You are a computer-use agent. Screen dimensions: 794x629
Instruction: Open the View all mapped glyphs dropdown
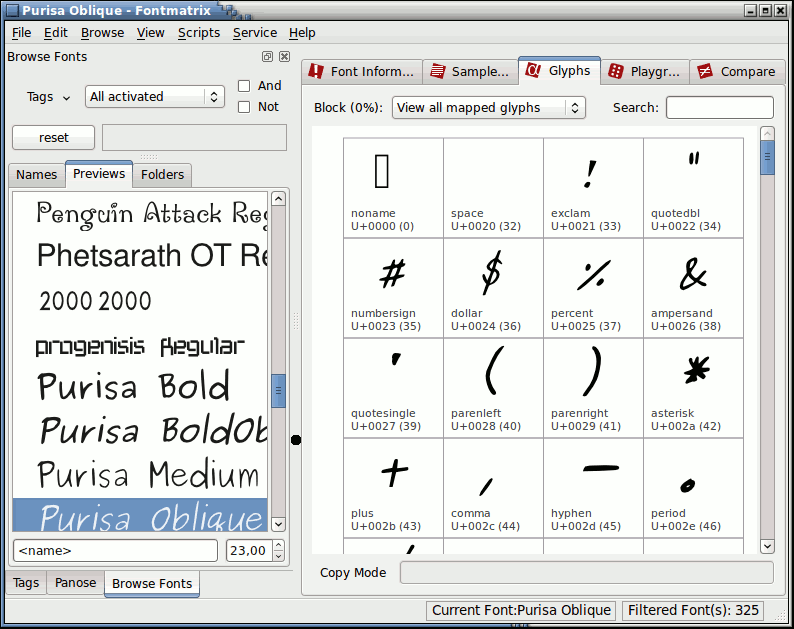[489, 107]
